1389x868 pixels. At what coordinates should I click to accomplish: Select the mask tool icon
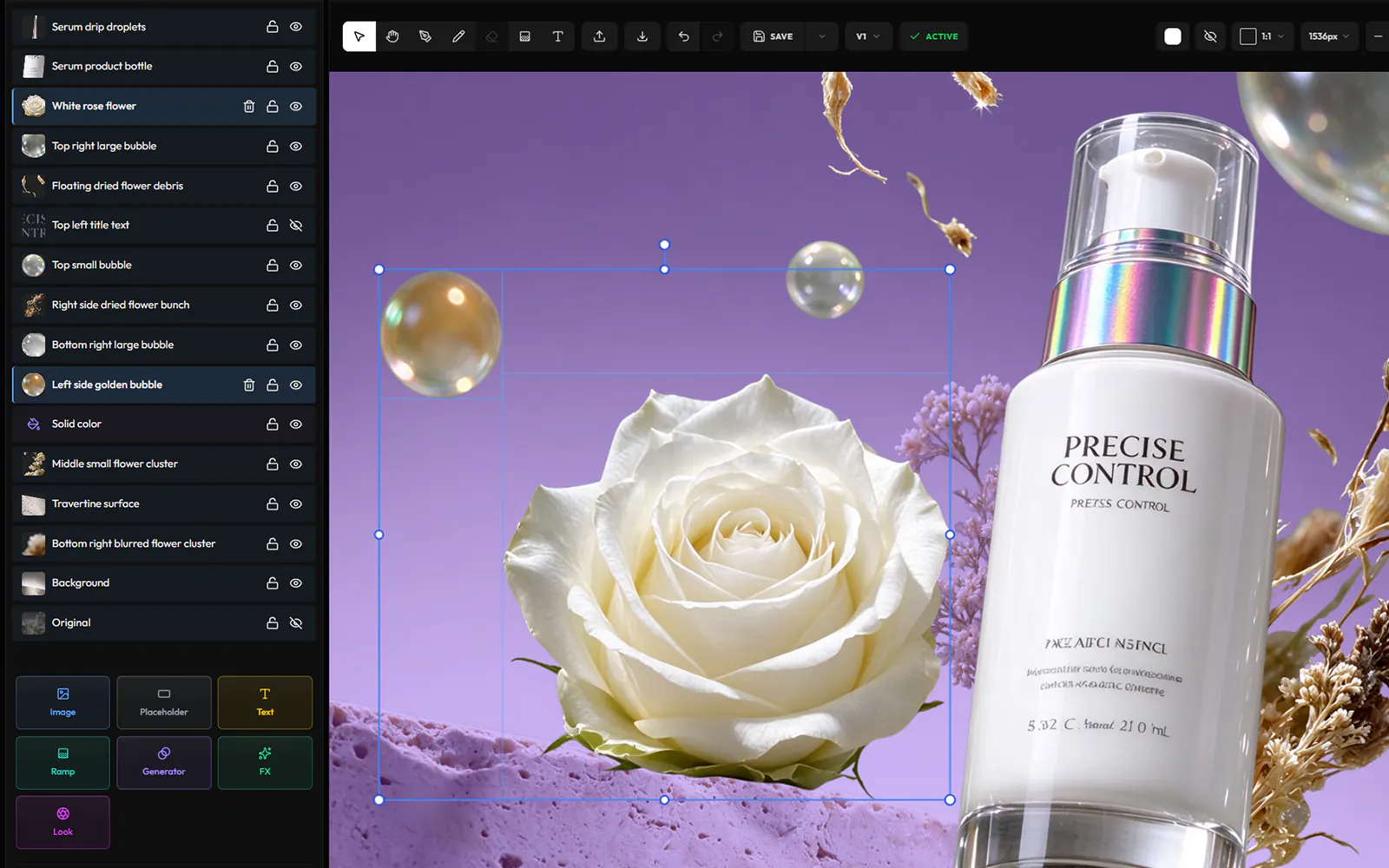coord(524,36)
